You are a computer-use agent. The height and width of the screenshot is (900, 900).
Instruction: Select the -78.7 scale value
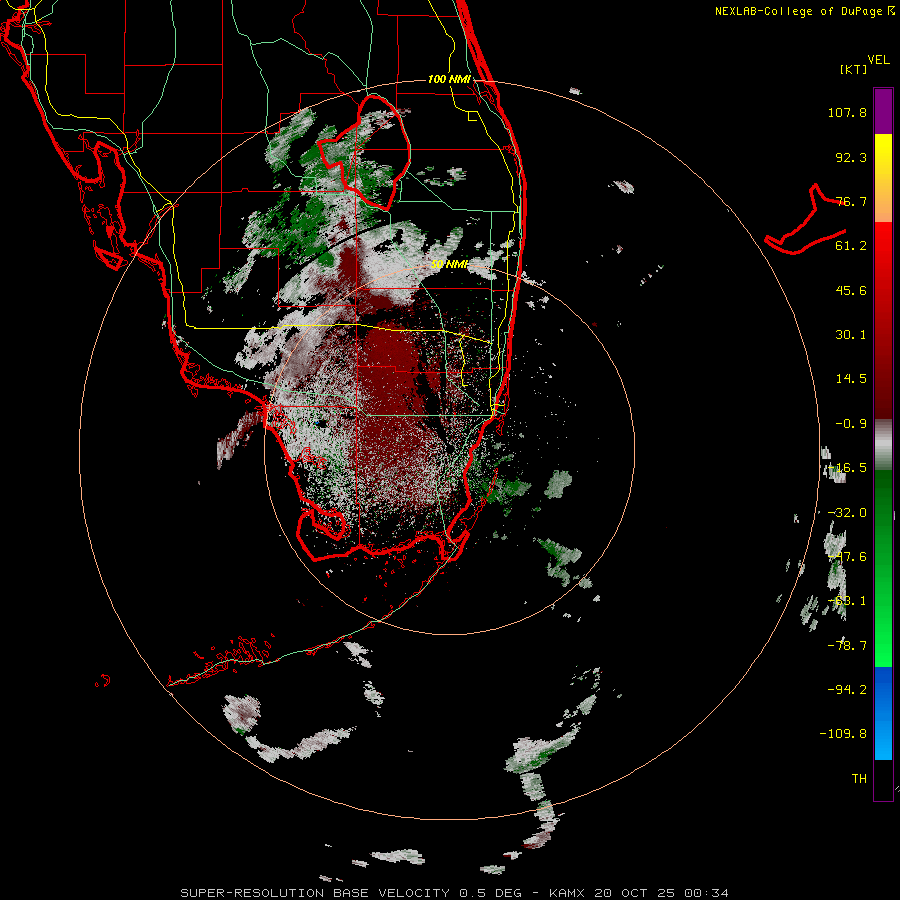(x=847, y=646)
